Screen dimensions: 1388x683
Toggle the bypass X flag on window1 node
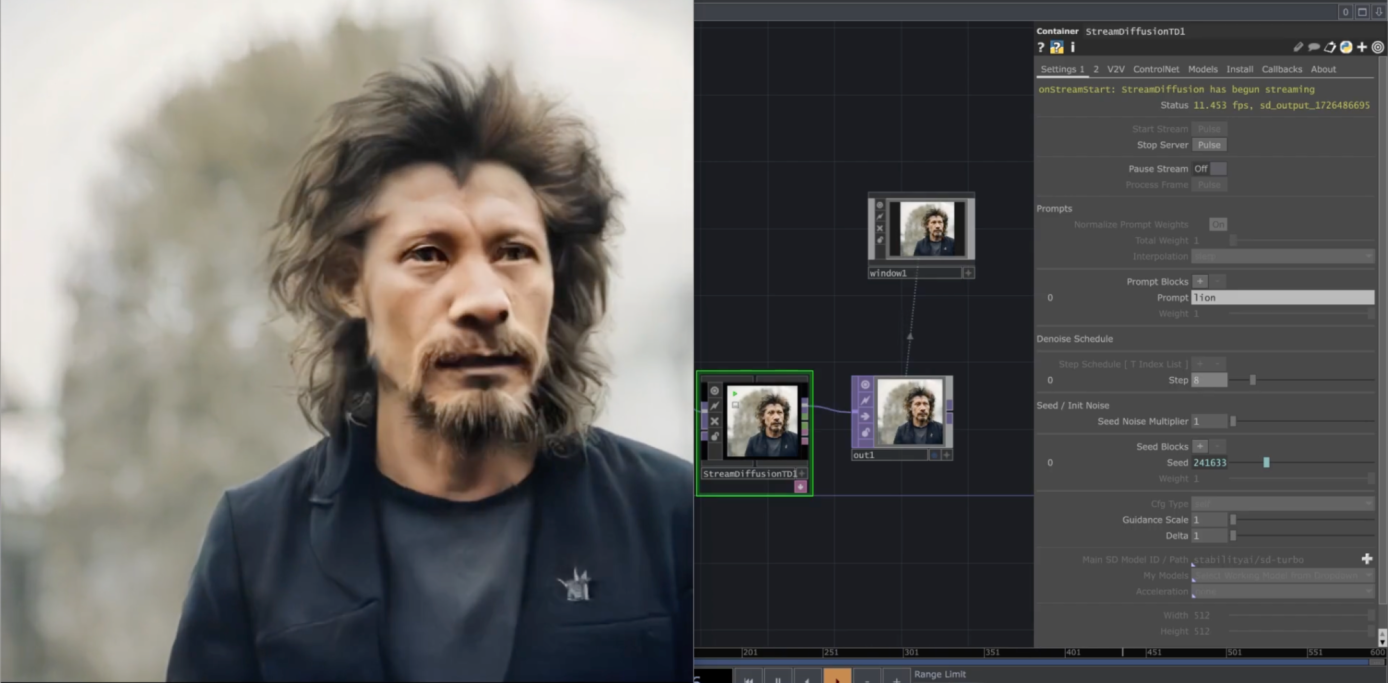880,229
